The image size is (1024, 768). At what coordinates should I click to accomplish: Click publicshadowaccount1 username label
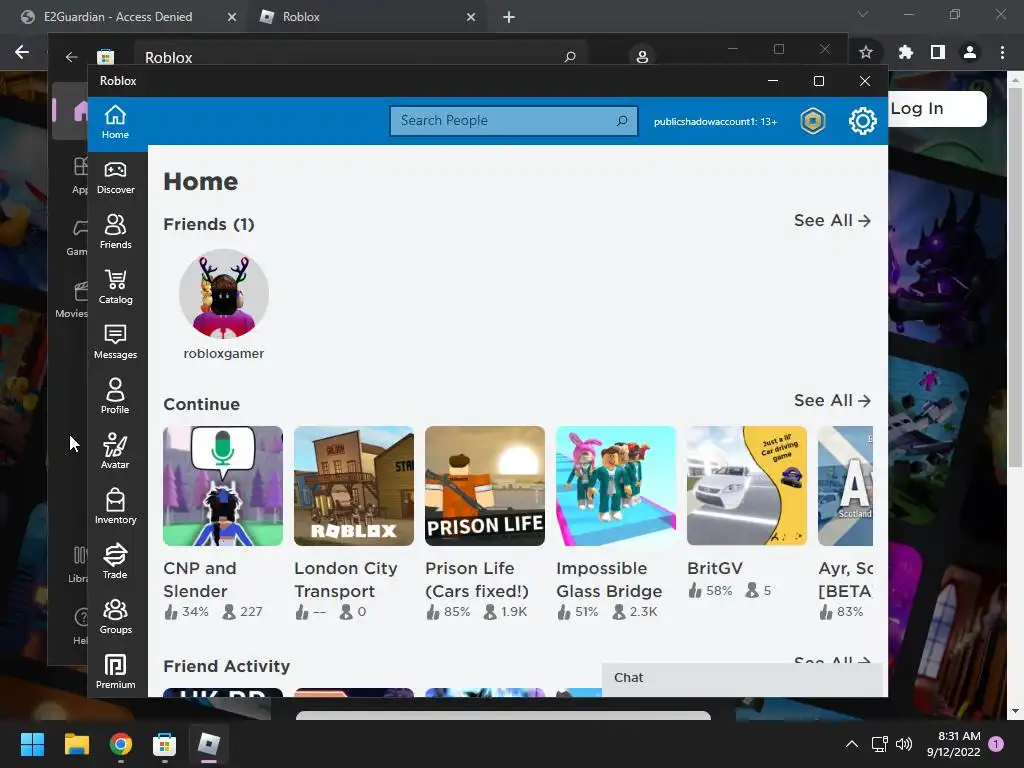pyautogui.click(x=715, y=121)
